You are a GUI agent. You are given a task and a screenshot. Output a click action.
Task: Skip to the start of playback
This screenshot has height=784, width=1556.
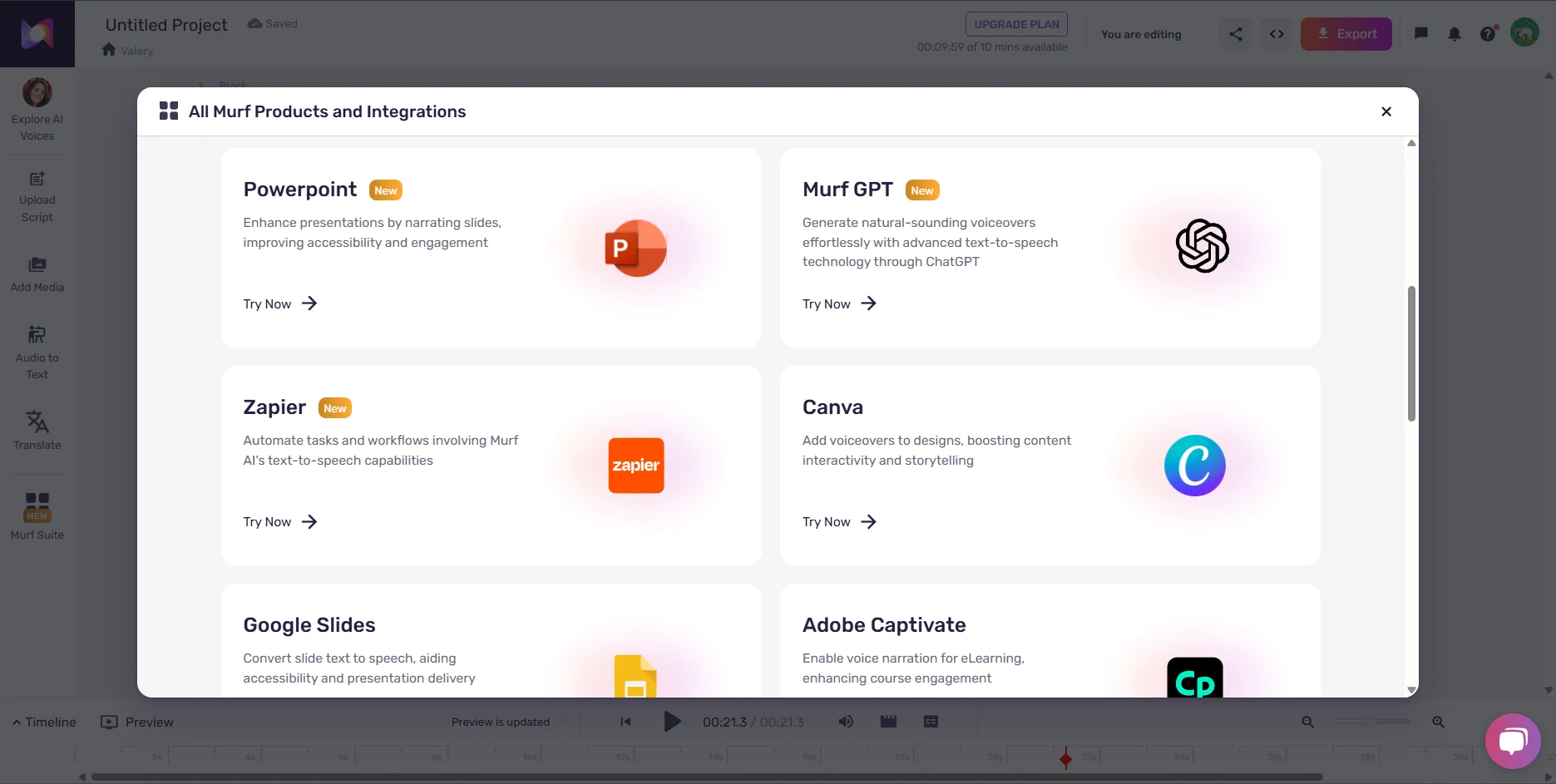625,722
